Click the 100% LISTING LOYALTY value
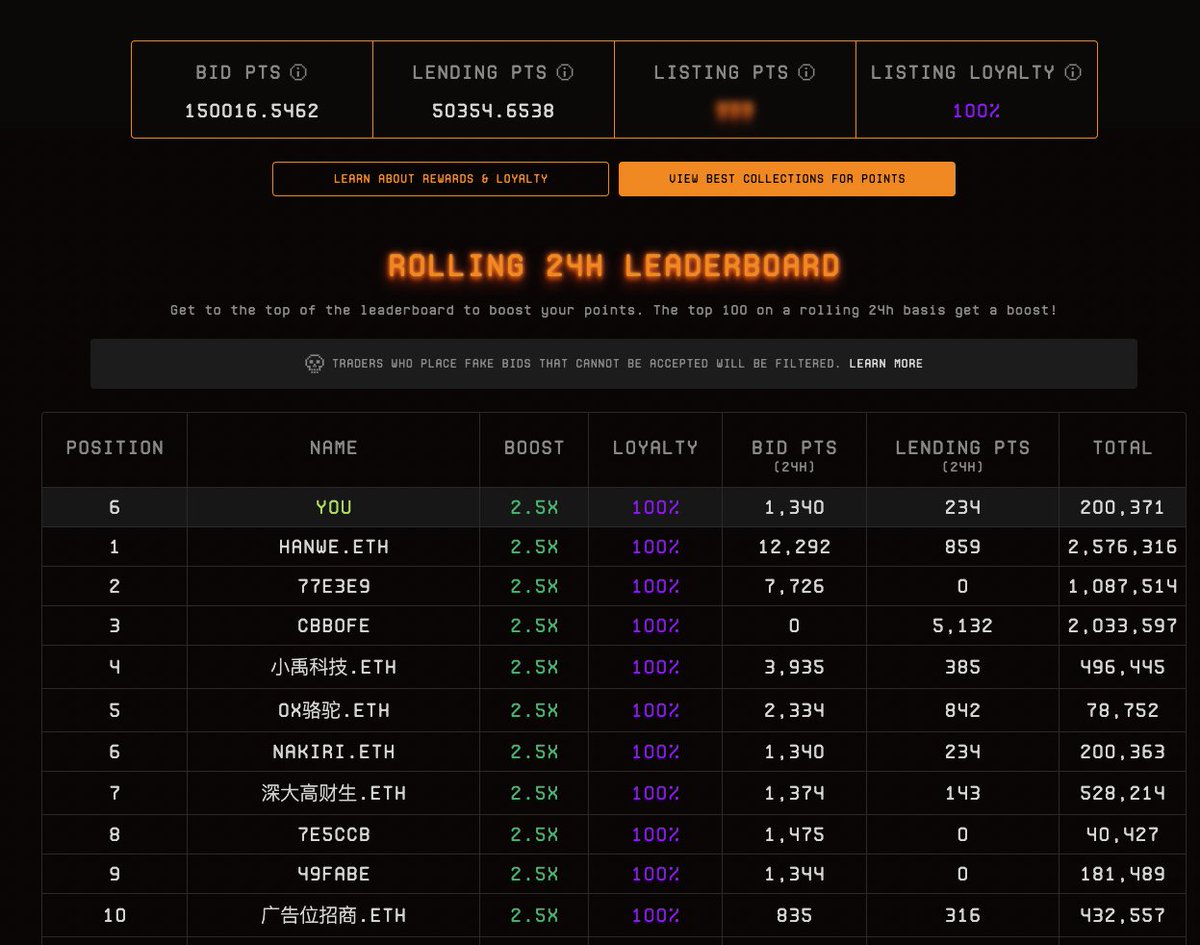Image resolution: width=1200 pixels, height=945 pixels. click(x=975, y=110)
